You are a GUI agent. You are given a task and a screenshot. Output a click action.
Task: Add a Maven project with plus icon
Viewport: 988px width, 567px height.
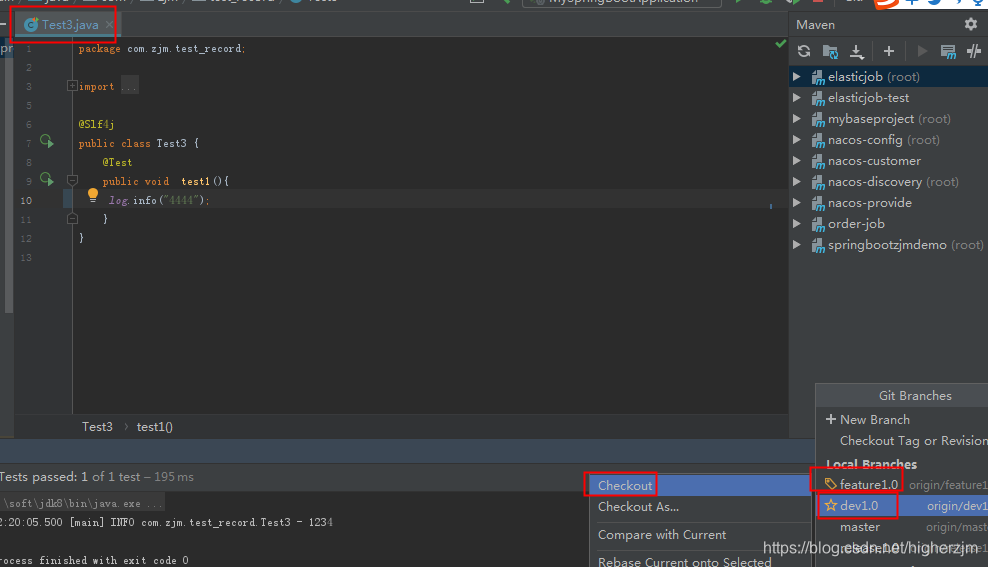(888, 51)
